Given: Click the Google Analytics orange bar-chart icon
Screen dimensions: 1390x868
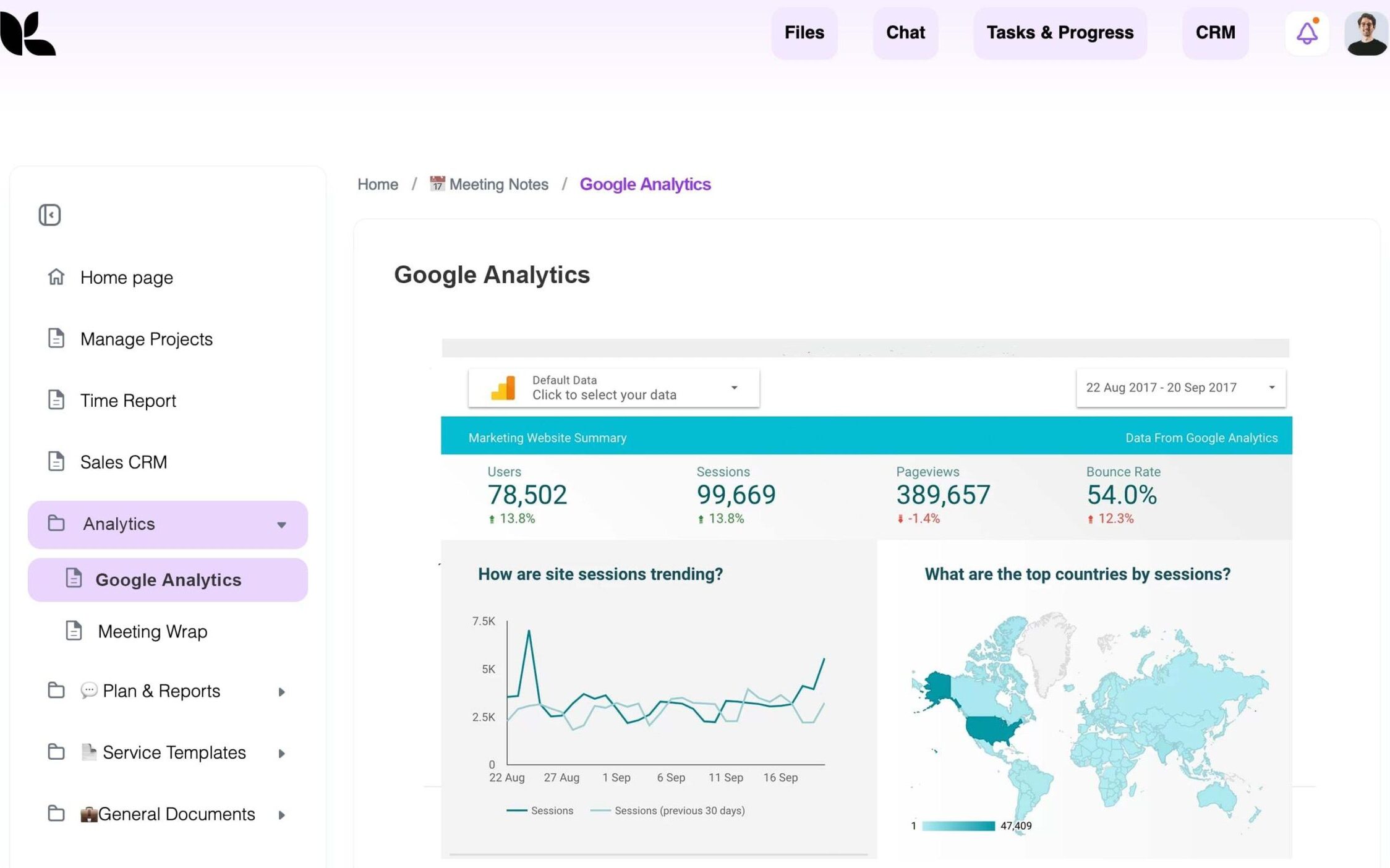Looking at the screenshot, I should pyautogui.click(x=503, y=388).
